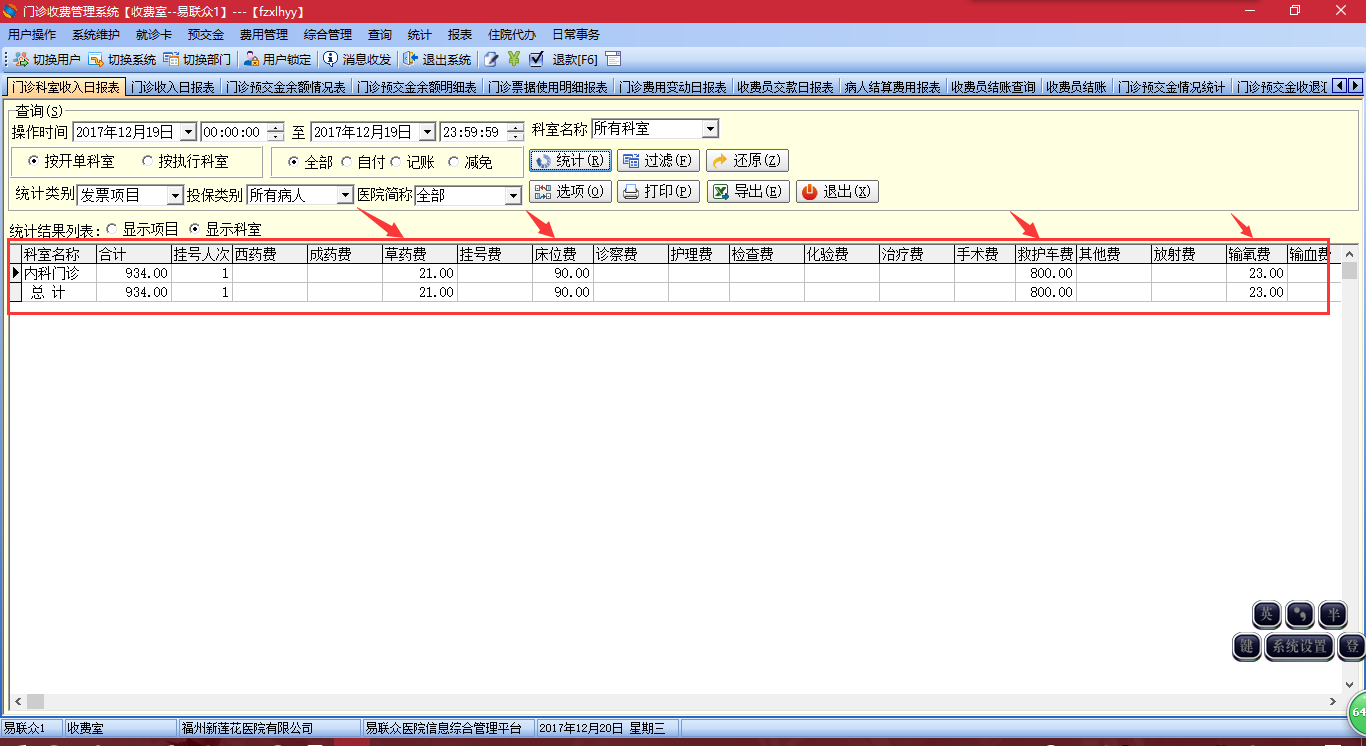Click the 退出系统 exit system toolbar icon
Screen dimensions: 1366x746
click(437, 59)
